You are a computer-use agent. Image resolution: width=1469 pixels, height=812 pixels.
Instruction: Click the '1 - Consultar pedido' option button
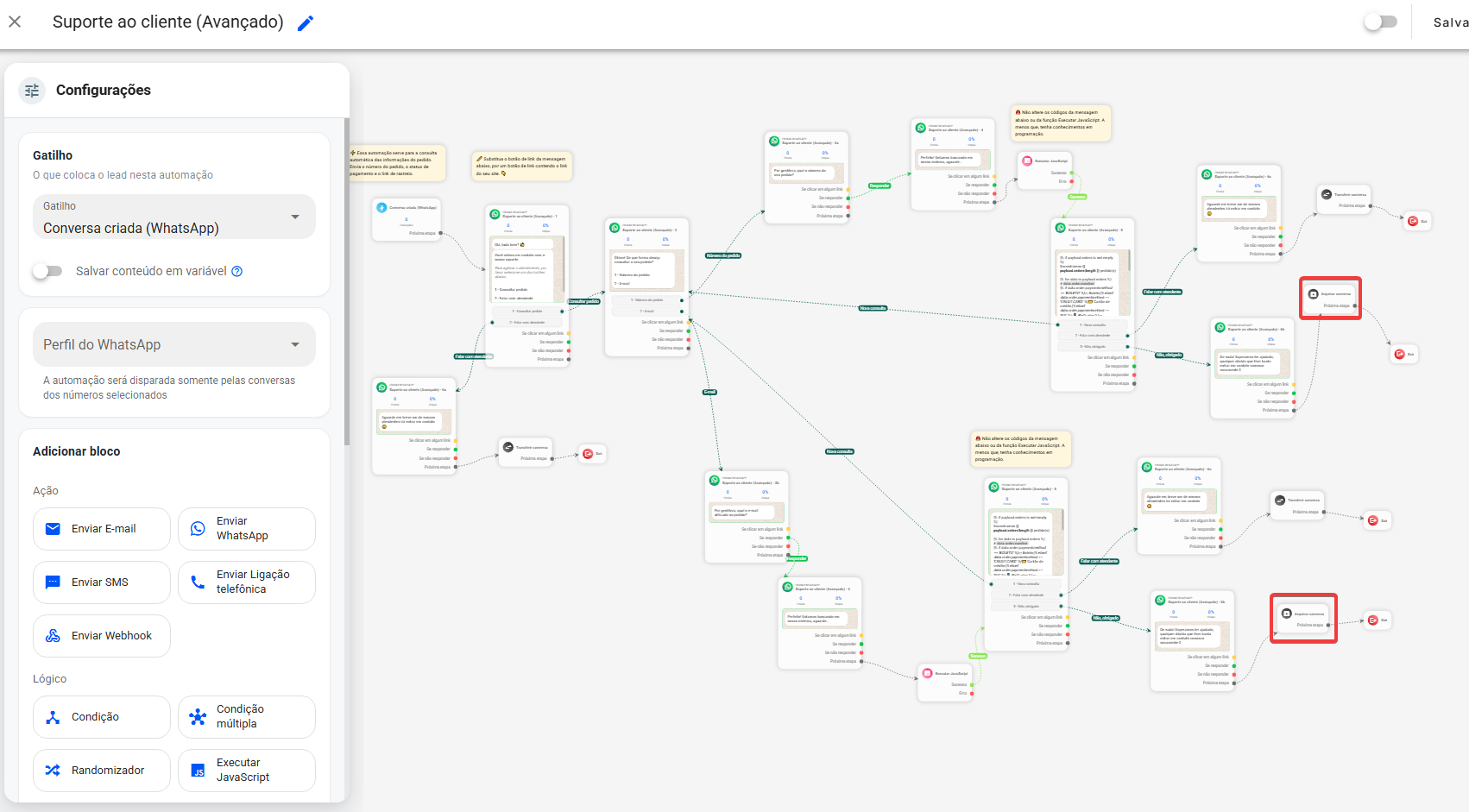[x=526, y=311]
